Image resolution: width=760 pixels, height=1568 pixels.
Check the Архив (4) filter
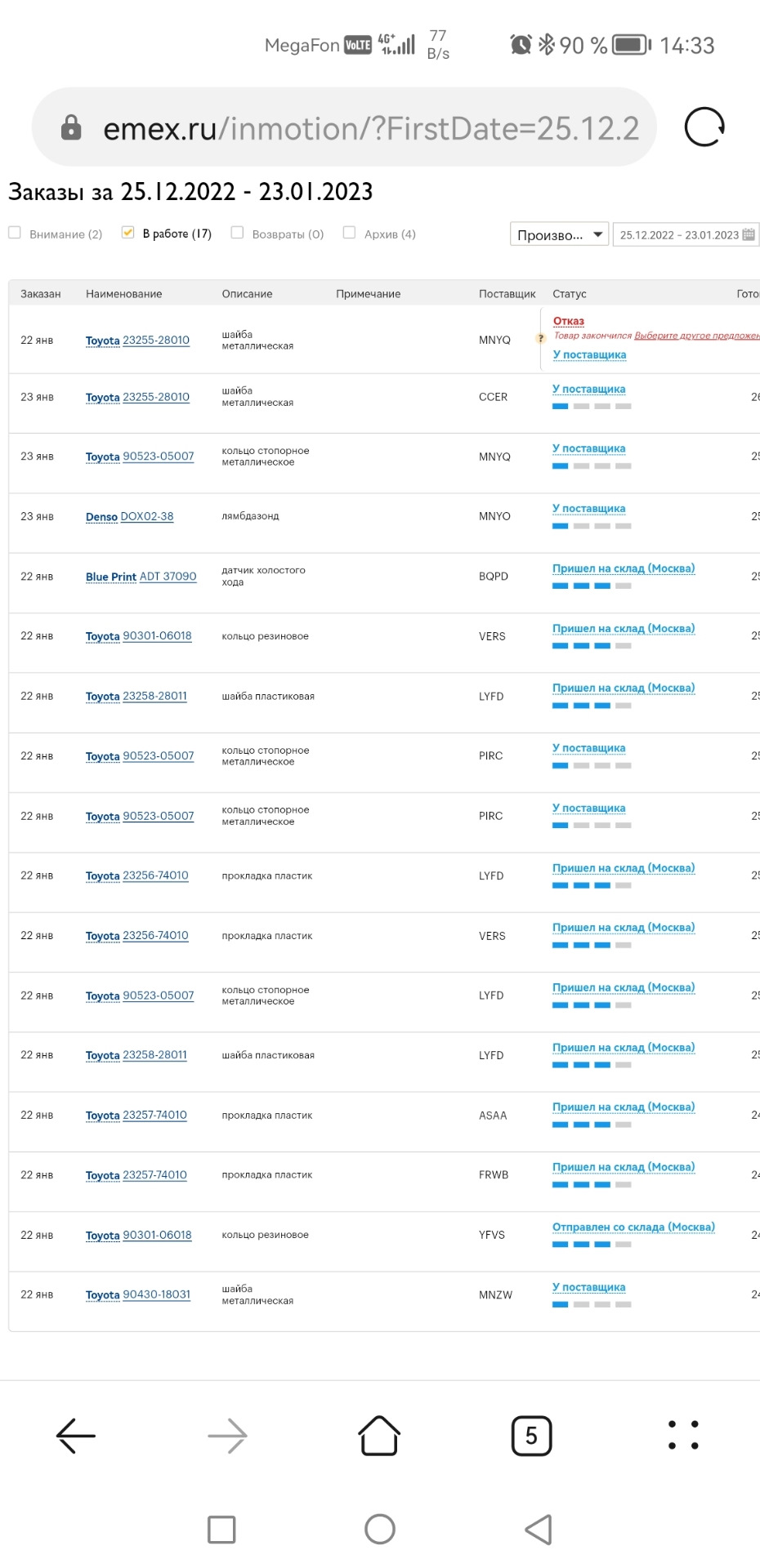pyautogui.click(x=349, y=233)
